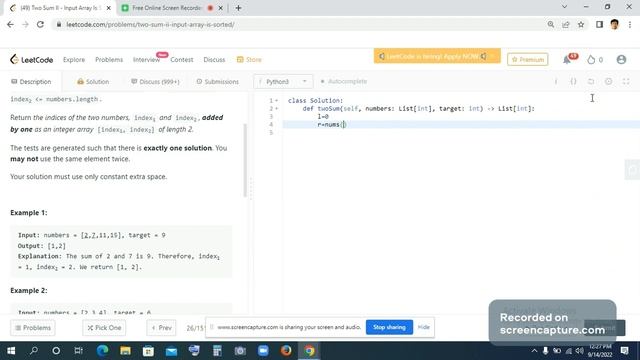640x360 pixels.
Task: Collapse def twoSum fold arrow
Action: pos(277,109)
